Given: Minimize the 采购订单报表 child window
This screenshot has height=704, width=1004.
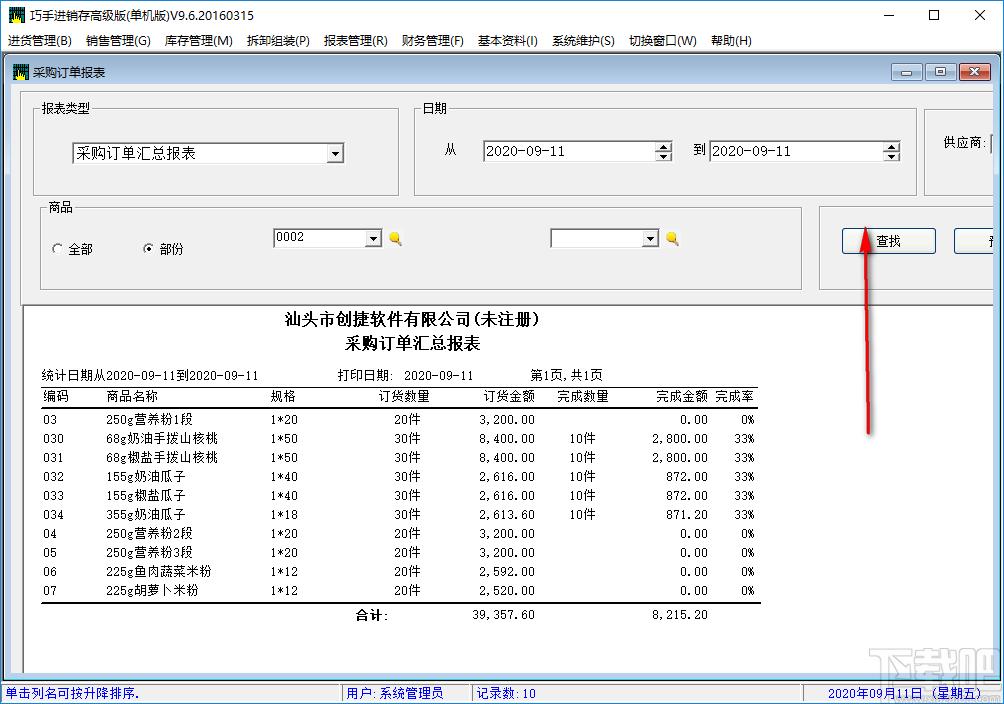Looking at the screenshot, I should coord(907,72).
